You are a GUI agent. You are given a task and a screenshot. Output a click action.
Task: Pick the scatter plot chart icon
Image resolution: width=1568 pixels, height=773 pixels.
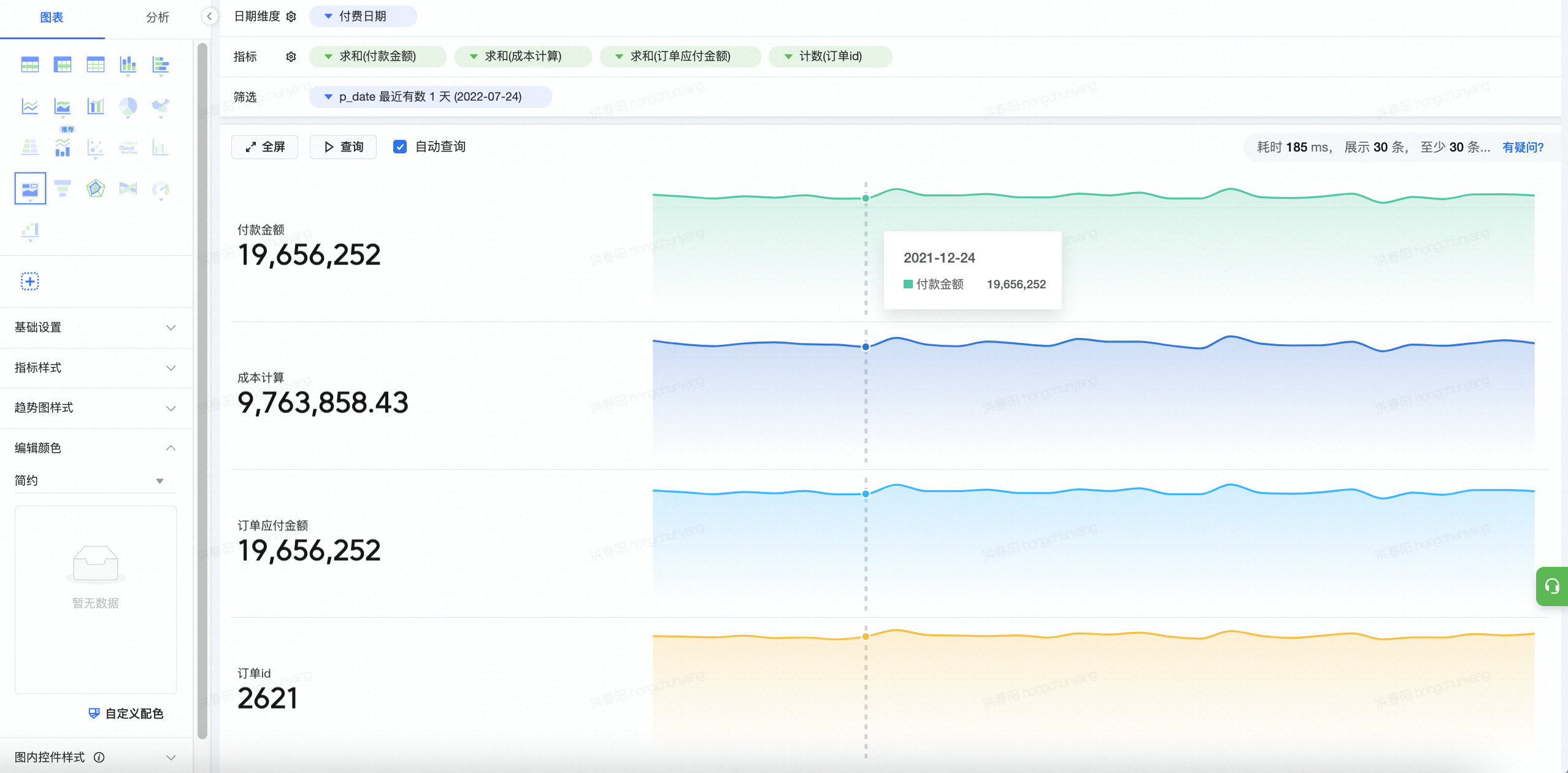95,147
